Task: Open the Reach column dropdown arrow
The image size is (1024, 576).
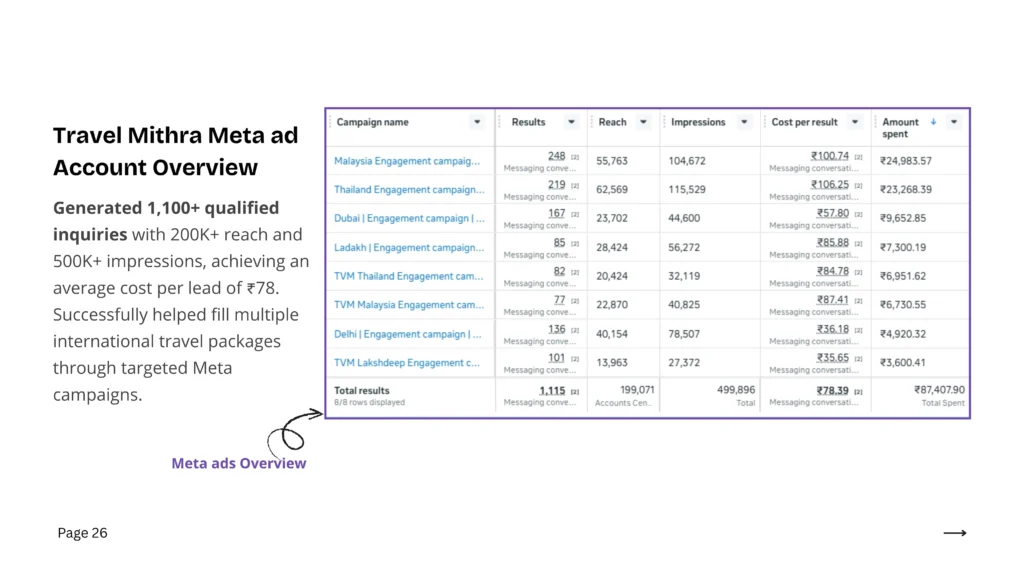Action: click(643, 122)
